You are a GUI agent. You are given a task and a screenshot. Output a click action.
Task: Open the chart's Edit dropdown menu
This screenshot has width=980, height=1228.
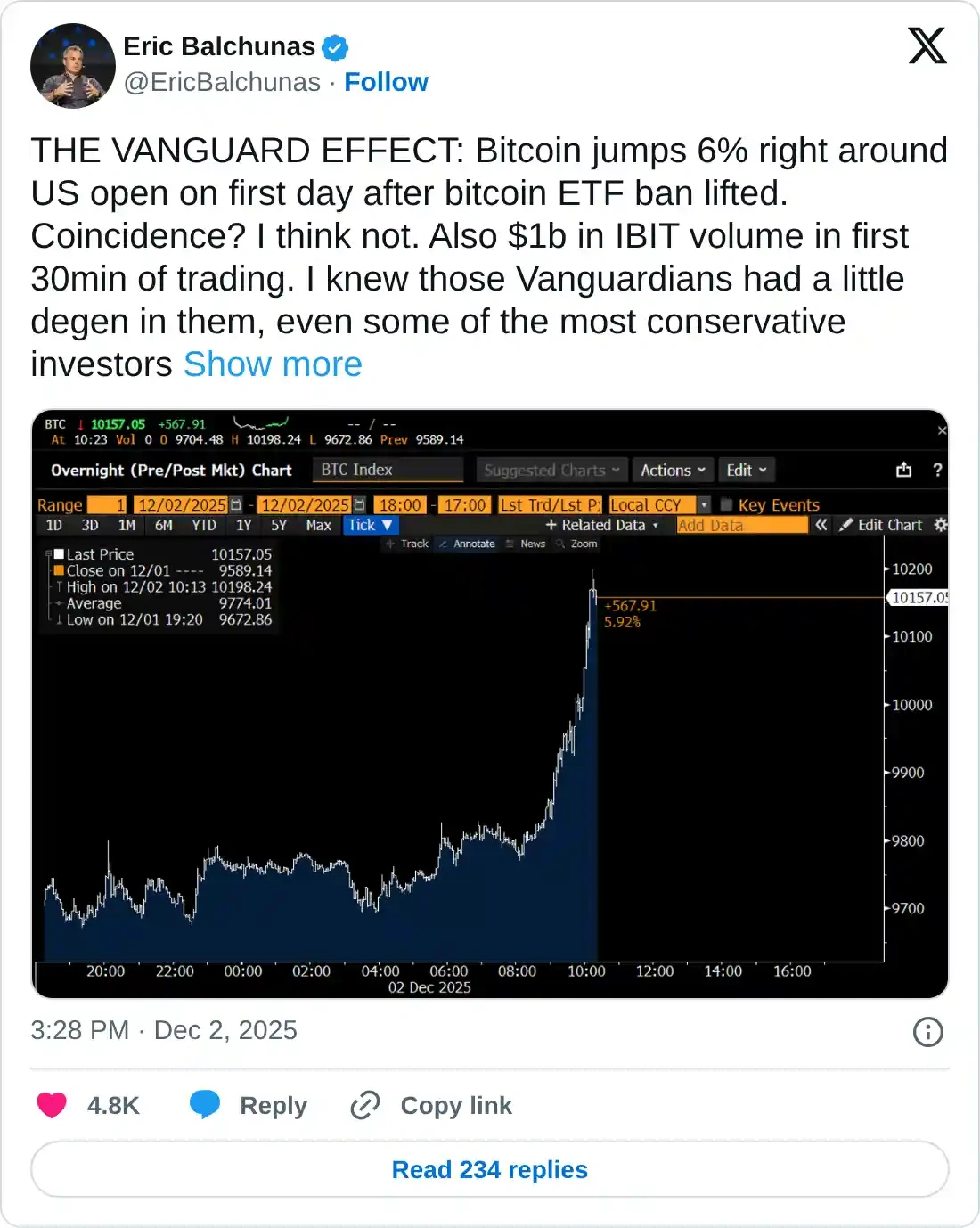tap(746, 470)
